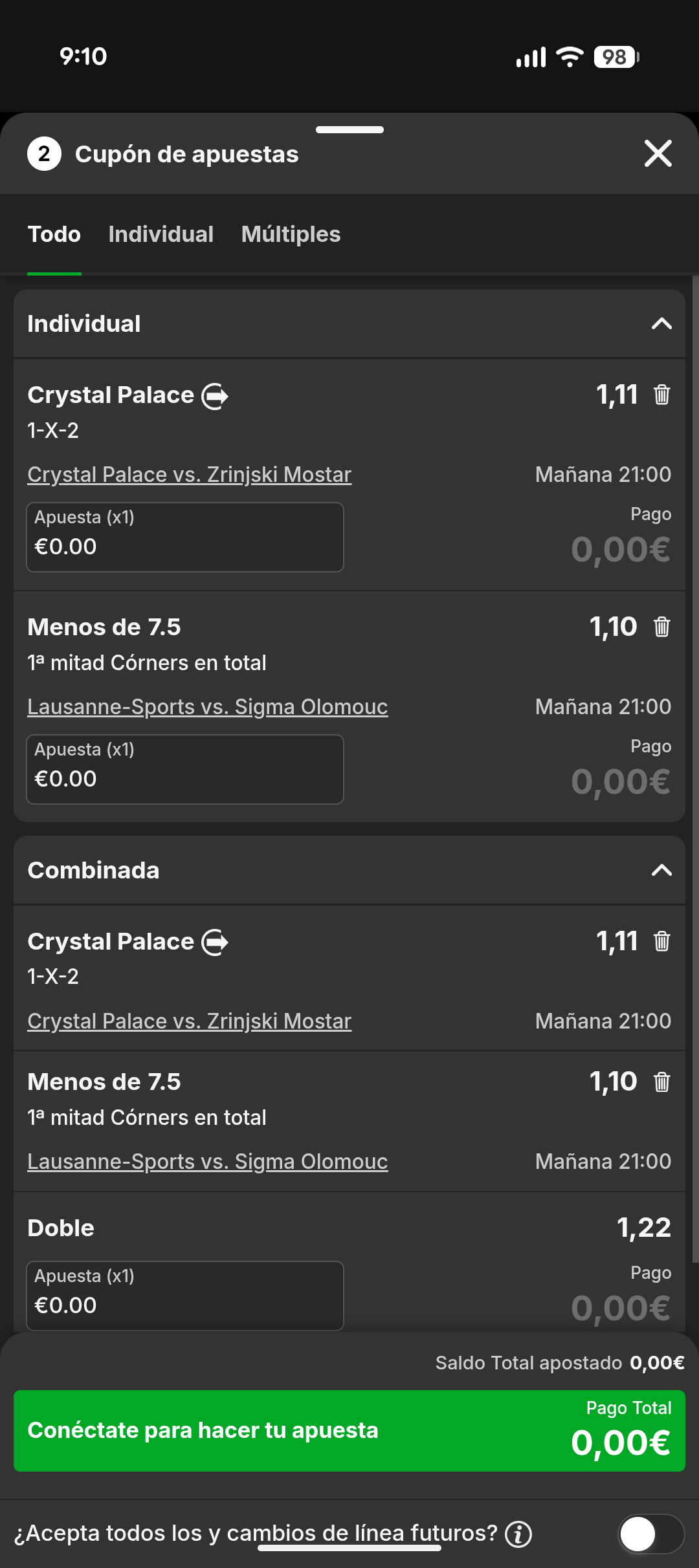Delete Crystal Palace selection in Combinada
This screenshot has width=699, height=1568.
pos(661,941)
